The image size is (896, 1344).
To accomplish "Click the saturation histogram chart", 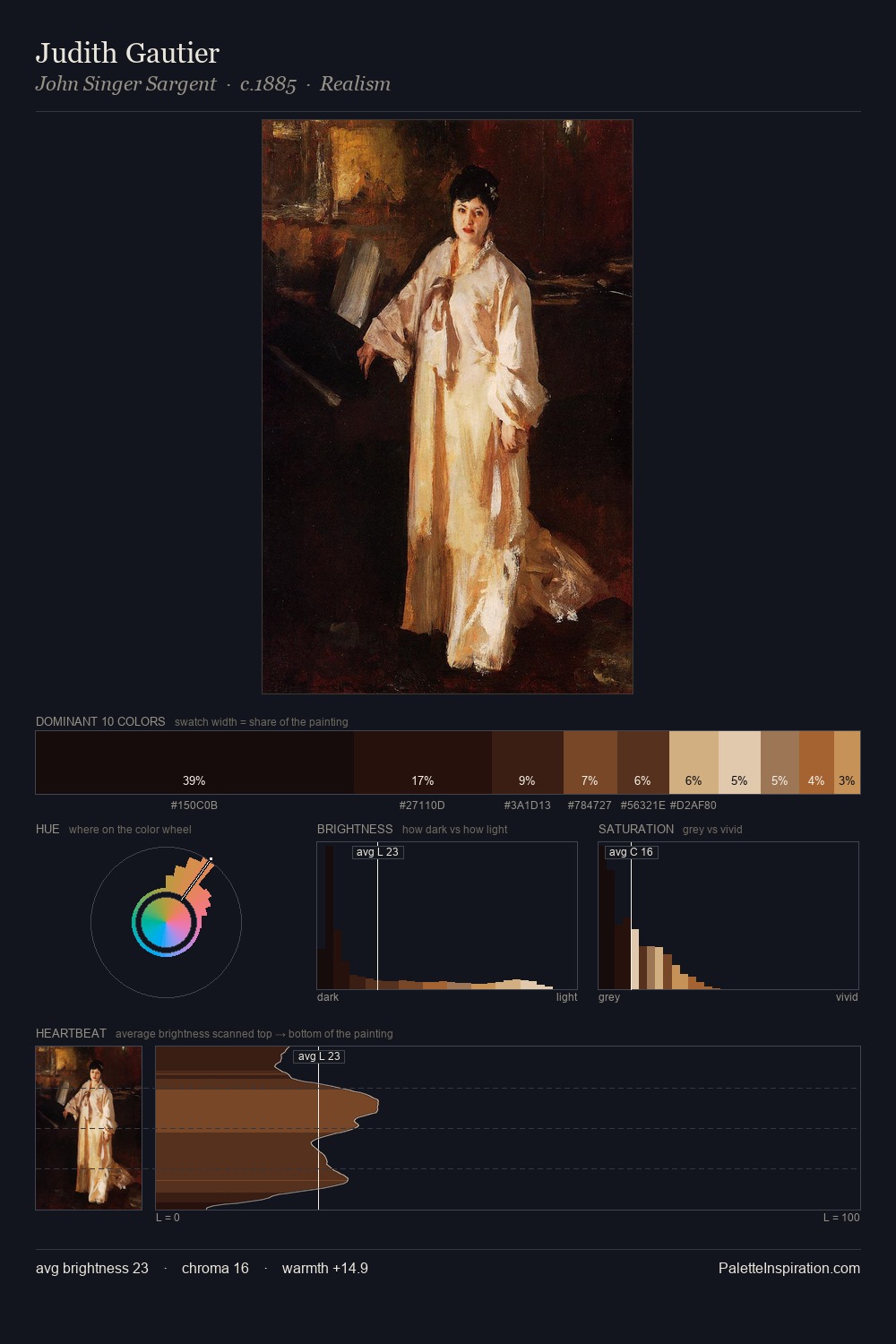I will [728, 916].
